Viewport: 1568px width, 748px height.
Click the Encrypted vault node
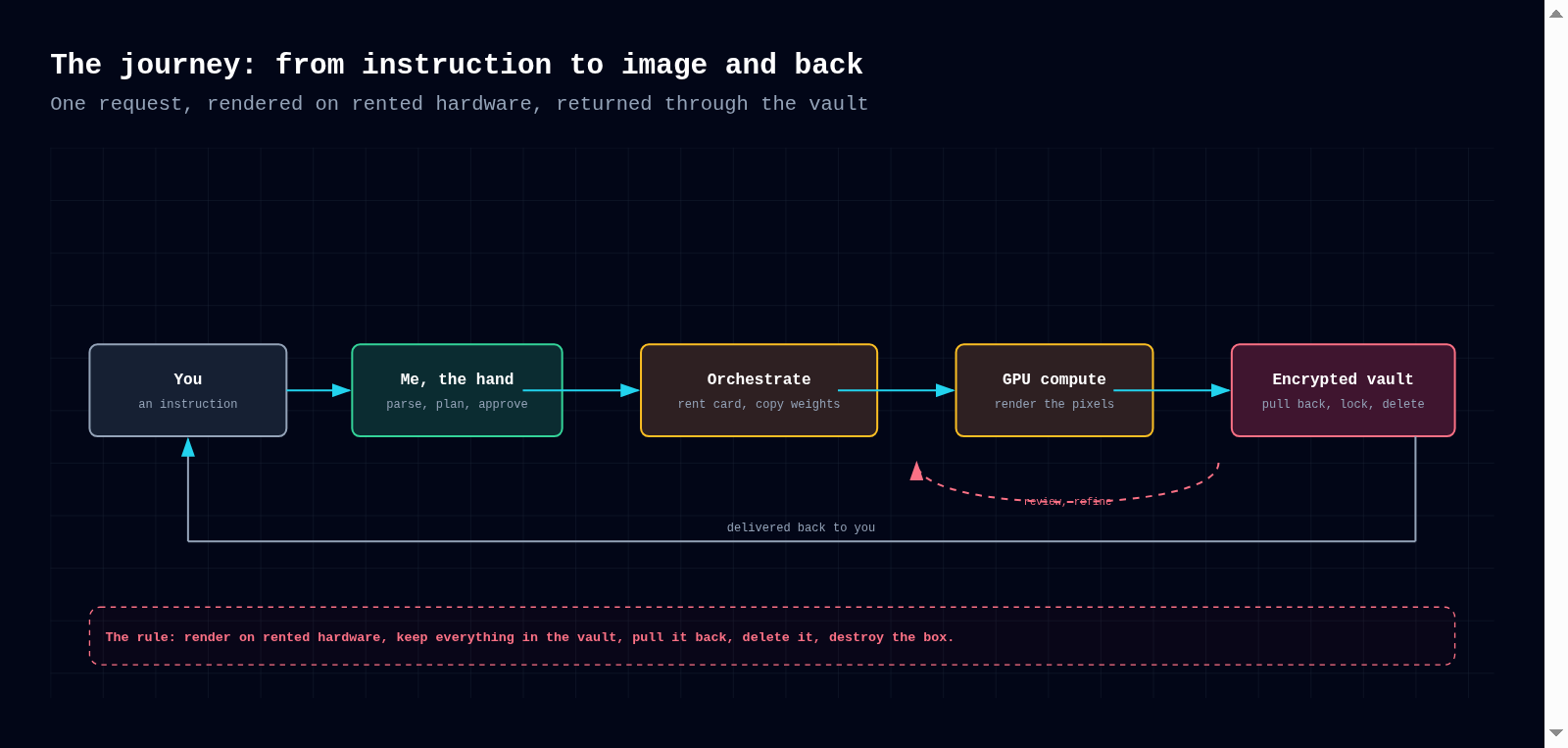1344,390
